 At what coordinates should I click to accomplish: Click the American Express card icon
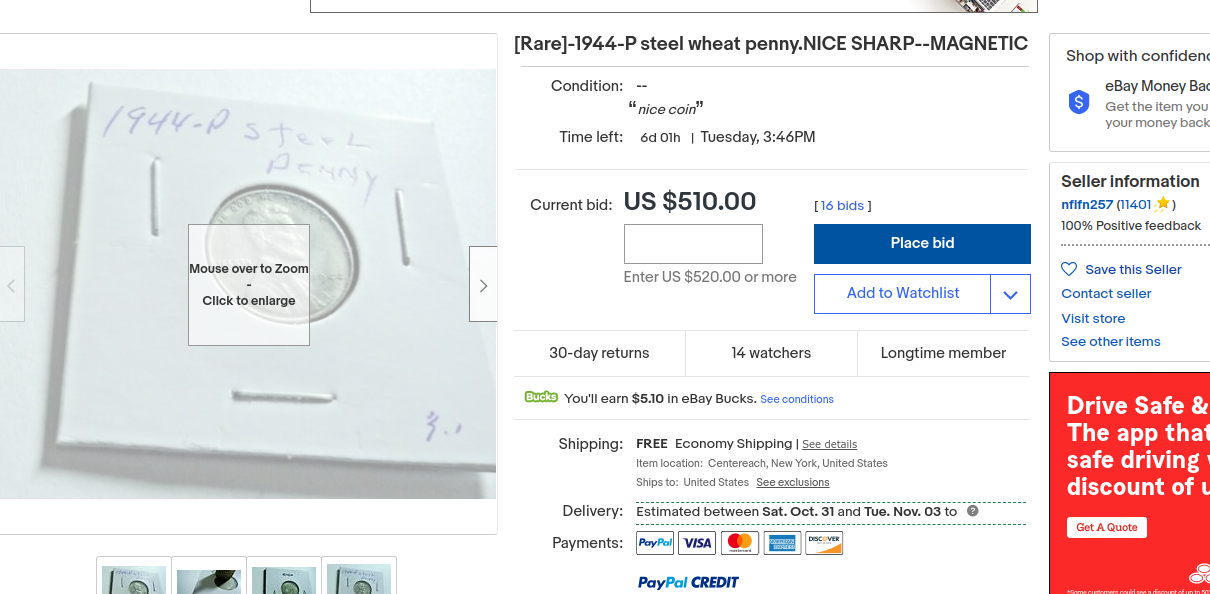click(782, 543)
